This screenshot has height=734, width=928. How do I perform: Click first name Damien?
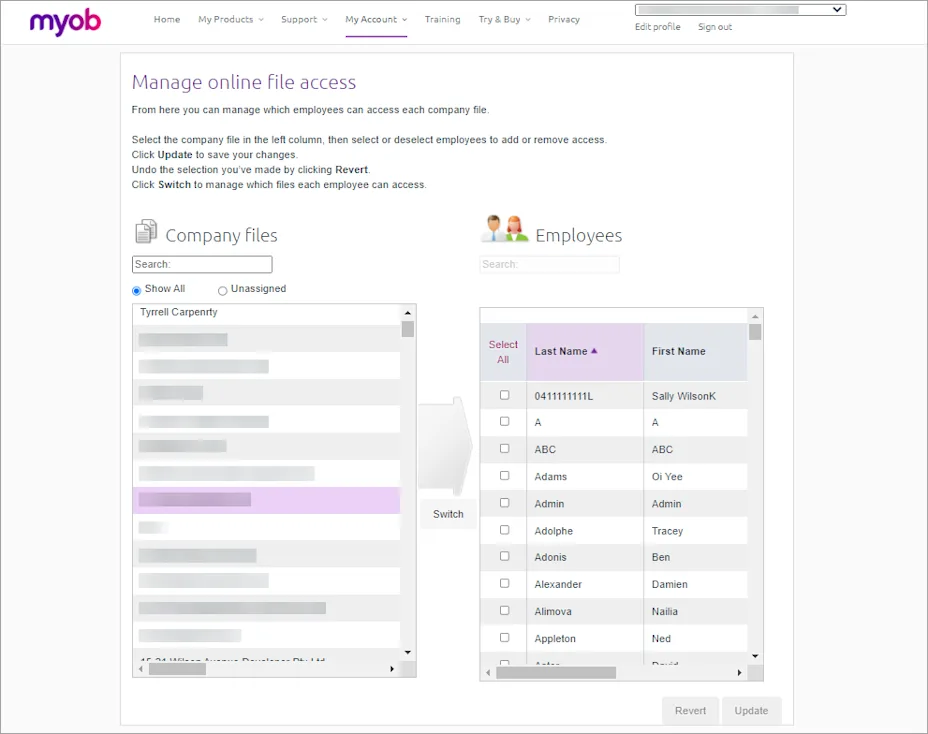[669, 584]
